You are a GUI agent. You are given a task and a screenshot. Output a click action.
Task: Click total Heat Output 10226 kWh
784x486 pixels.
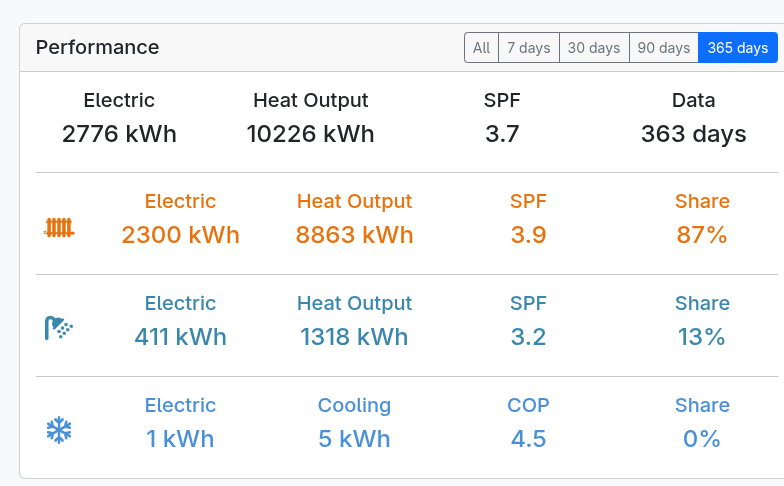(x=310, y=134)
